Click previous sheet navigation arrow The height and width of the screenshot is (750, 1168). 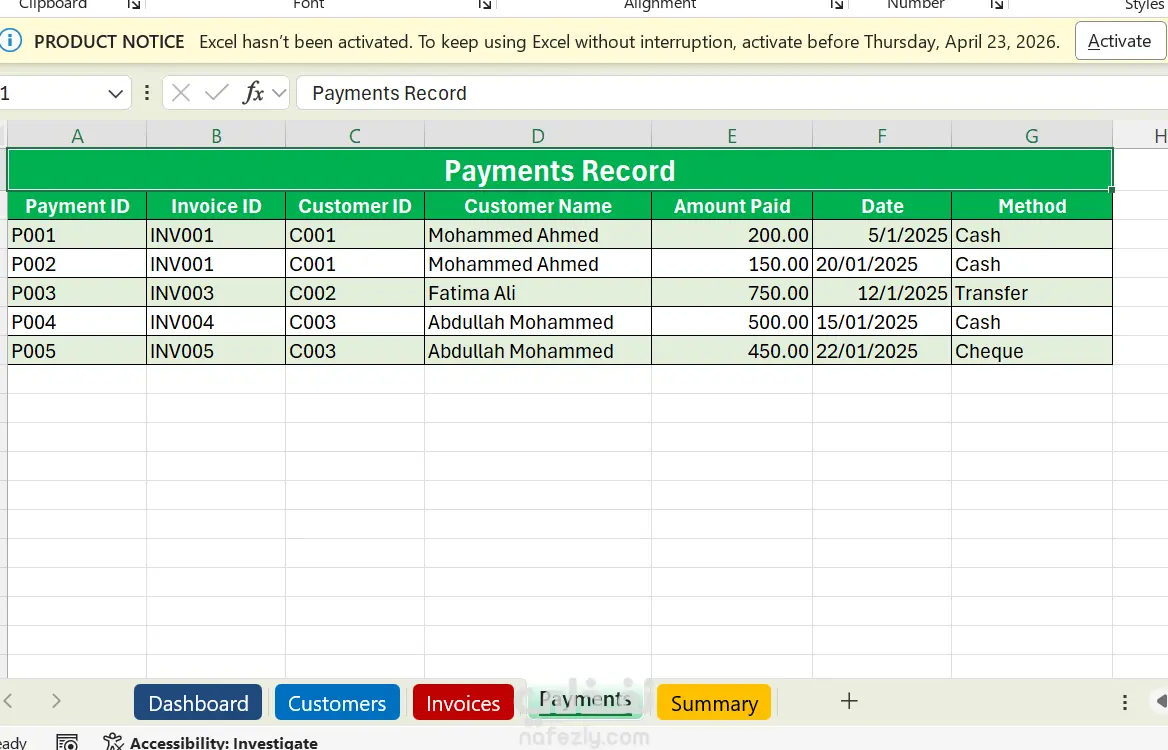[8, 701]
